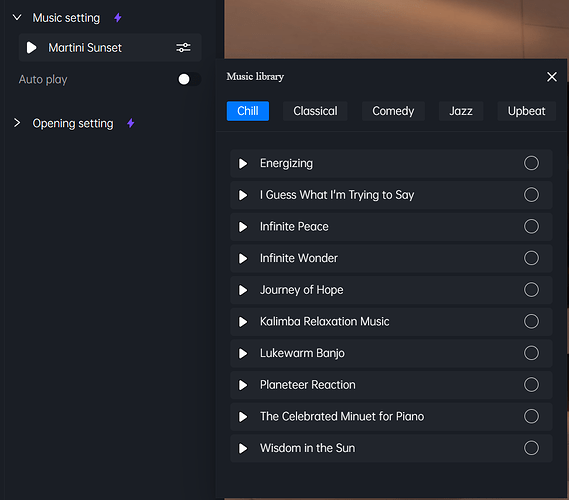Toggle the Auto play switch
Image resolution: width=569 pixels, height=500 pixels.
coord(189,79)
